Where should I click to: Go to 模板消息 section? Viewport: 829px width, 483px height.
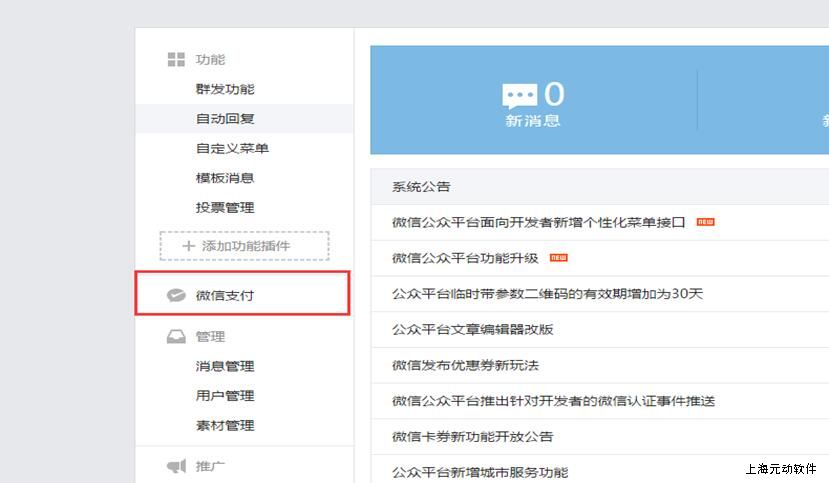click(225, 178)
